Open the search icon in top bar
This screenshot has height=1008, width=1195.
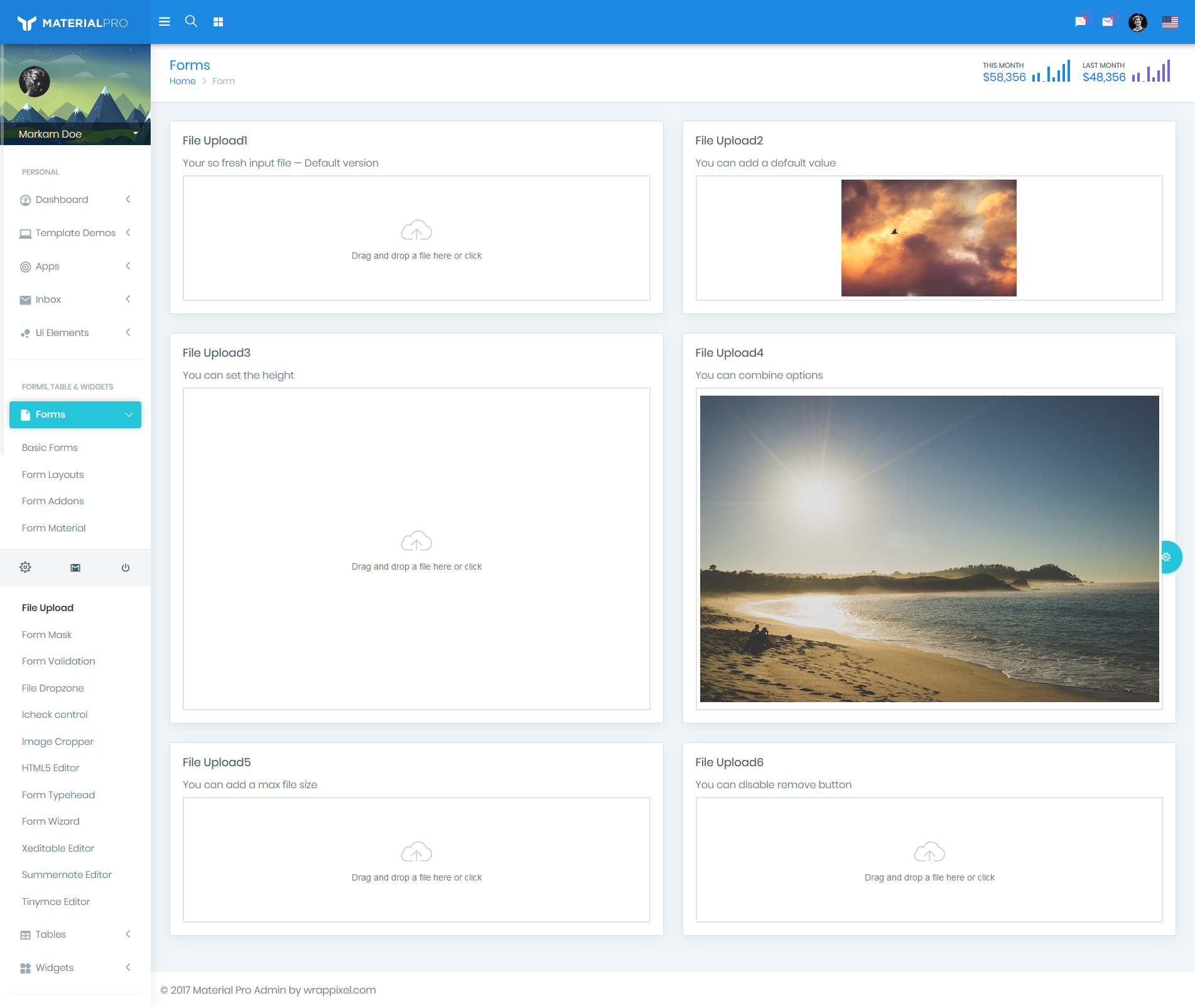pyautogui.click(x=191, y=21)
